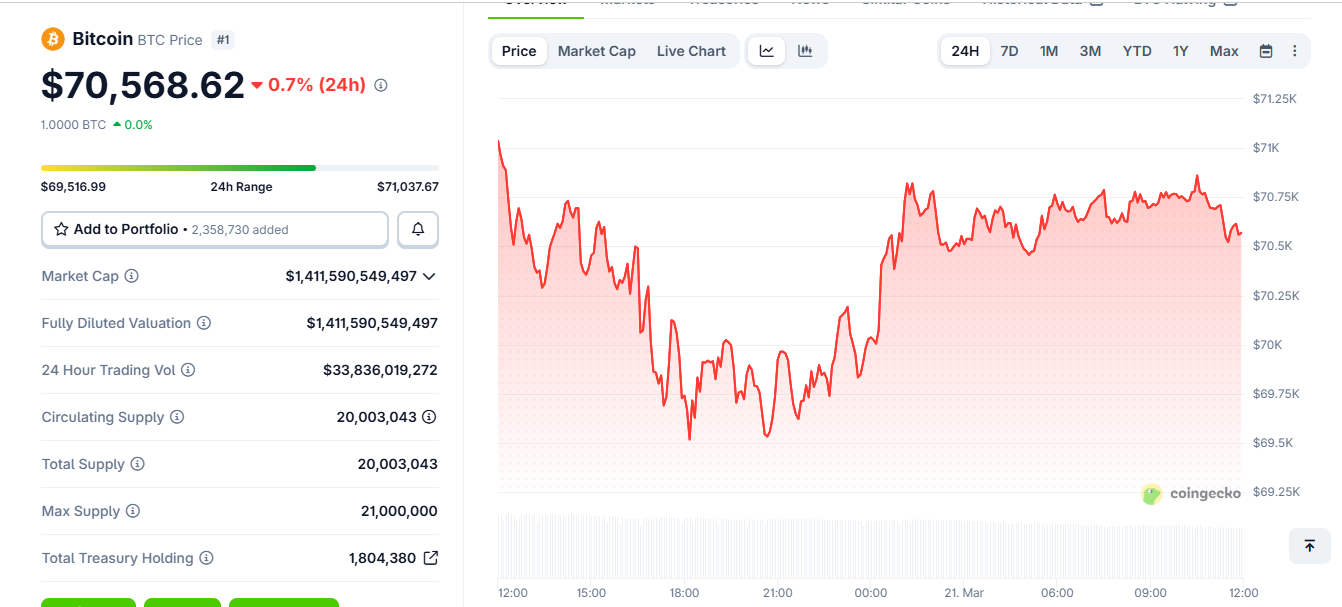
Task: Switch the chart to YTD range
Action: click(1136, 50)
